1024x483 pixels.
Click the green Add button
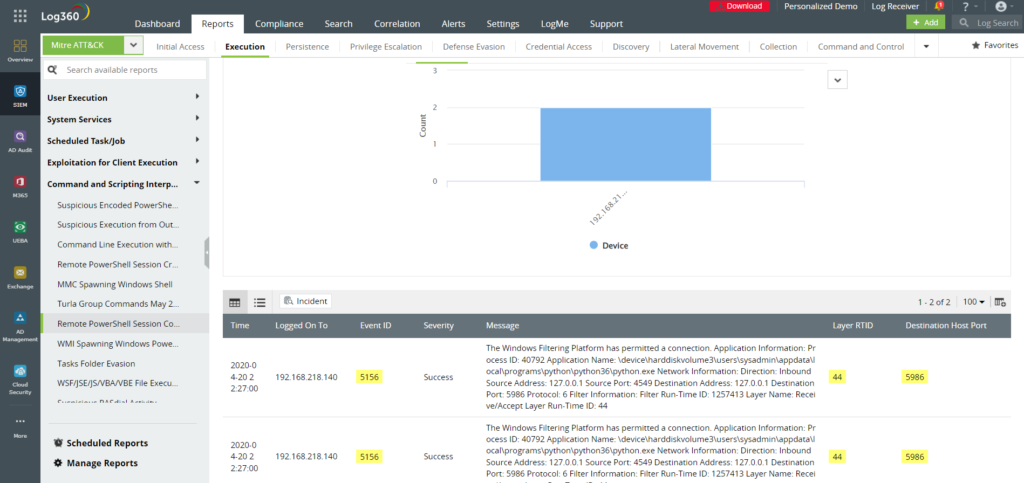(925, 22)
